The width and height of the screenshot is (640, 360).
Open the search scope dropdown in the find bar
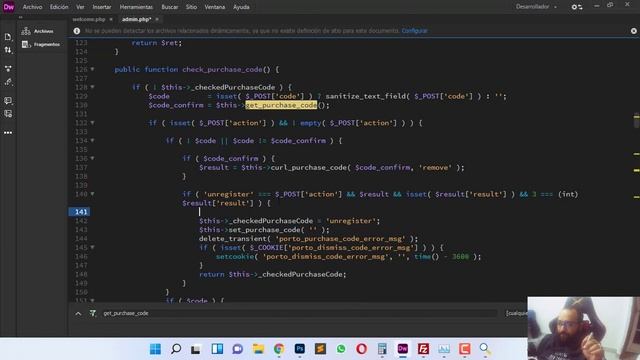pyautogui.click(x=516, y=313)
